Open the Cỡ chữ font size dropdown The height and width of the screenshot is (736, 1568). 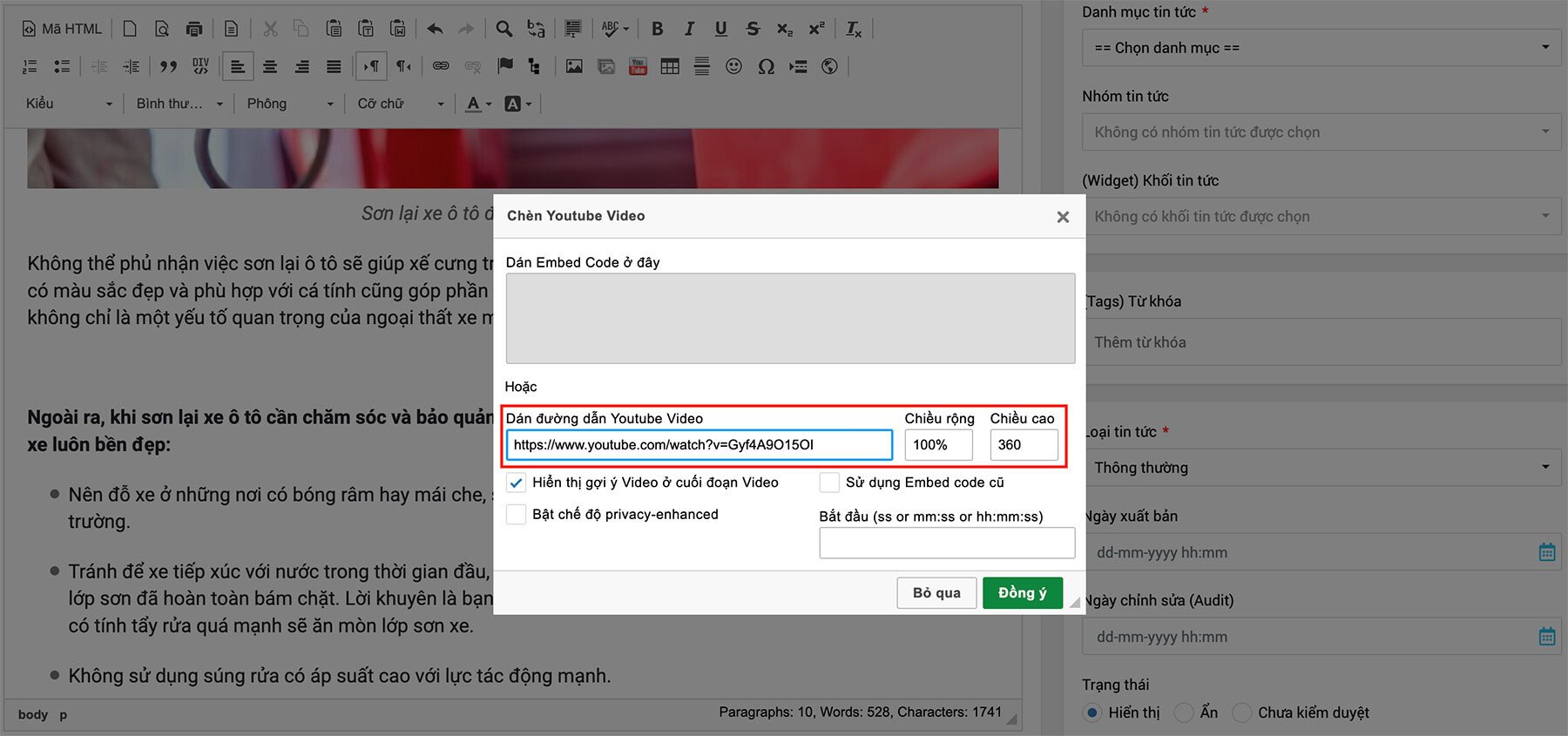click(400, 104)
